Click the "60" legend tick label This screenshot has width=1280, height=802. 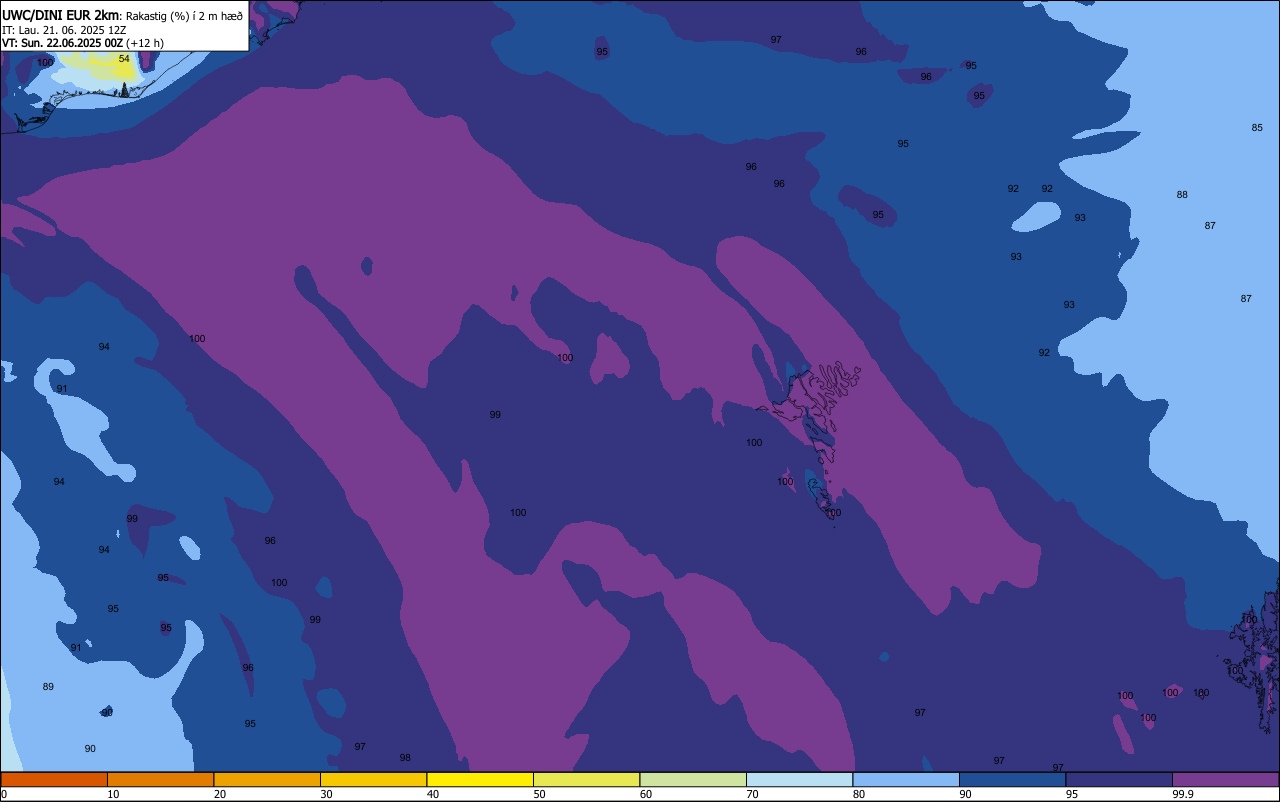pos(646,794)
